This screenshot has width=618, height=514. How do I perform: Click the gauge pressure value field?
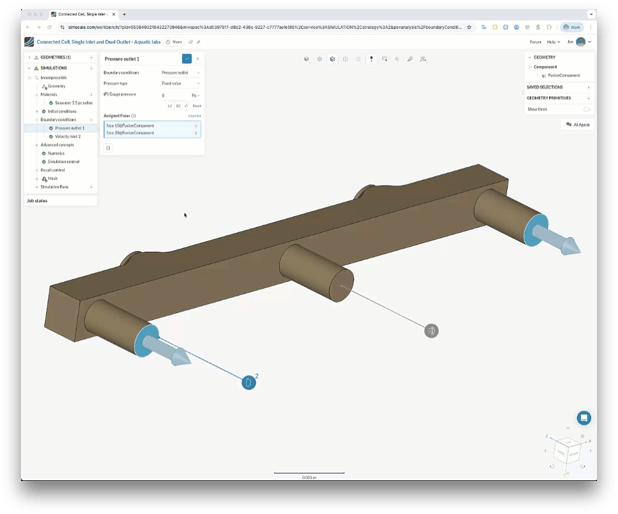[x=172, y=95]
